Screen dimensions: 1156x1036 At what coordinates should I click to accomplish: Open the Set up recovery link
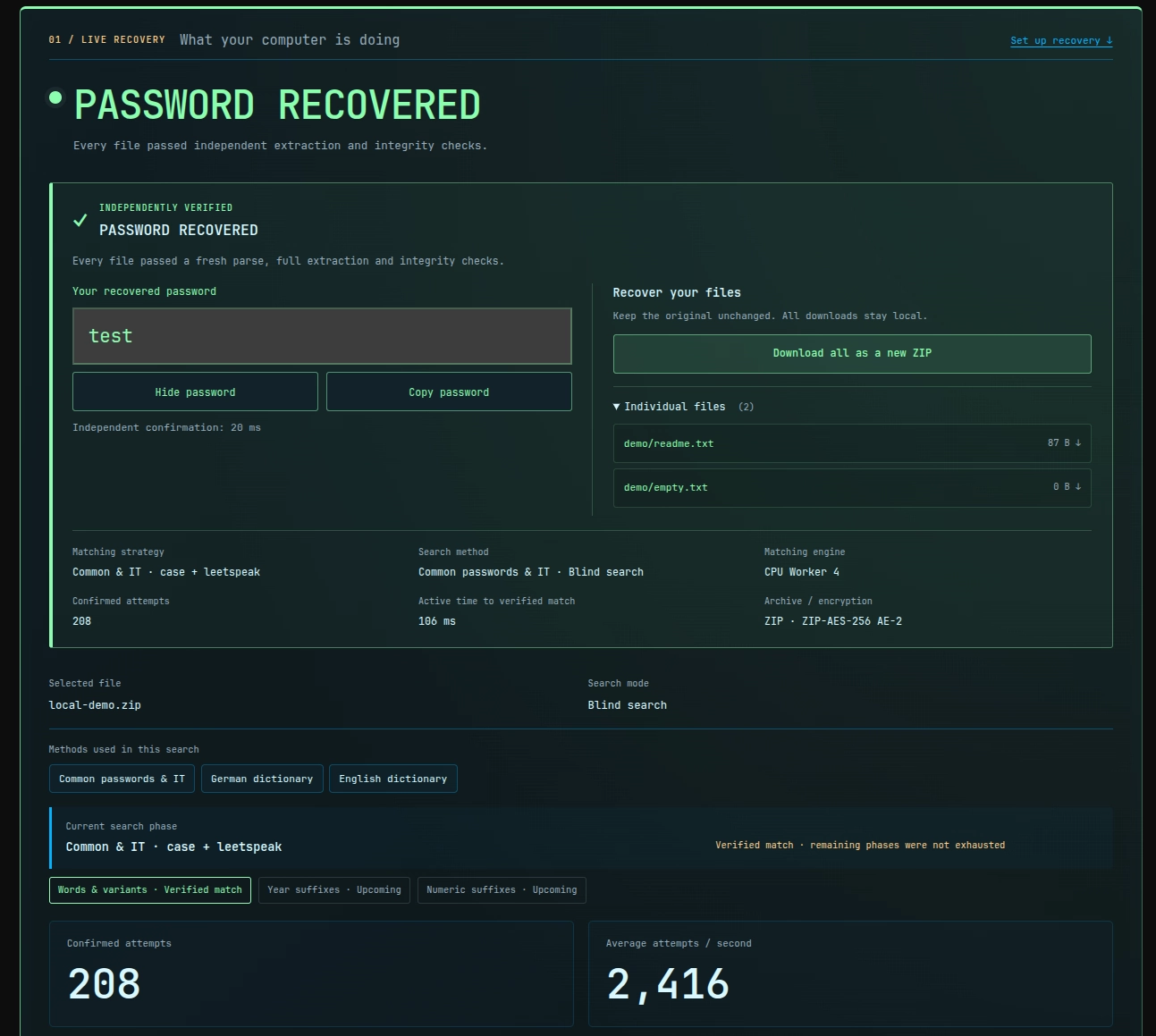(1061, 40)
